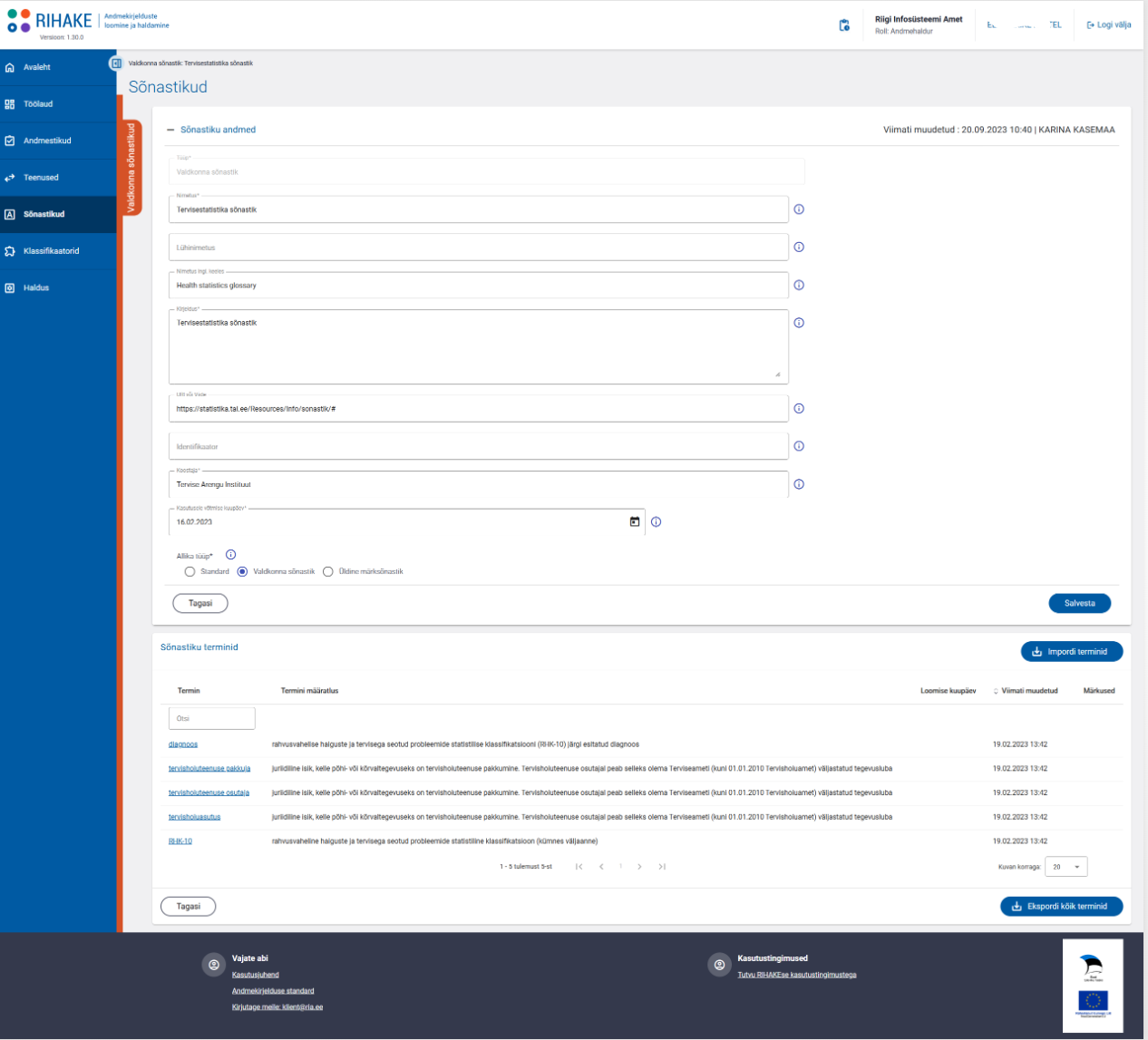Open Avaleht in the sidebar
The height and width of the screenshot is (1040, 1148).
point(58,67)
